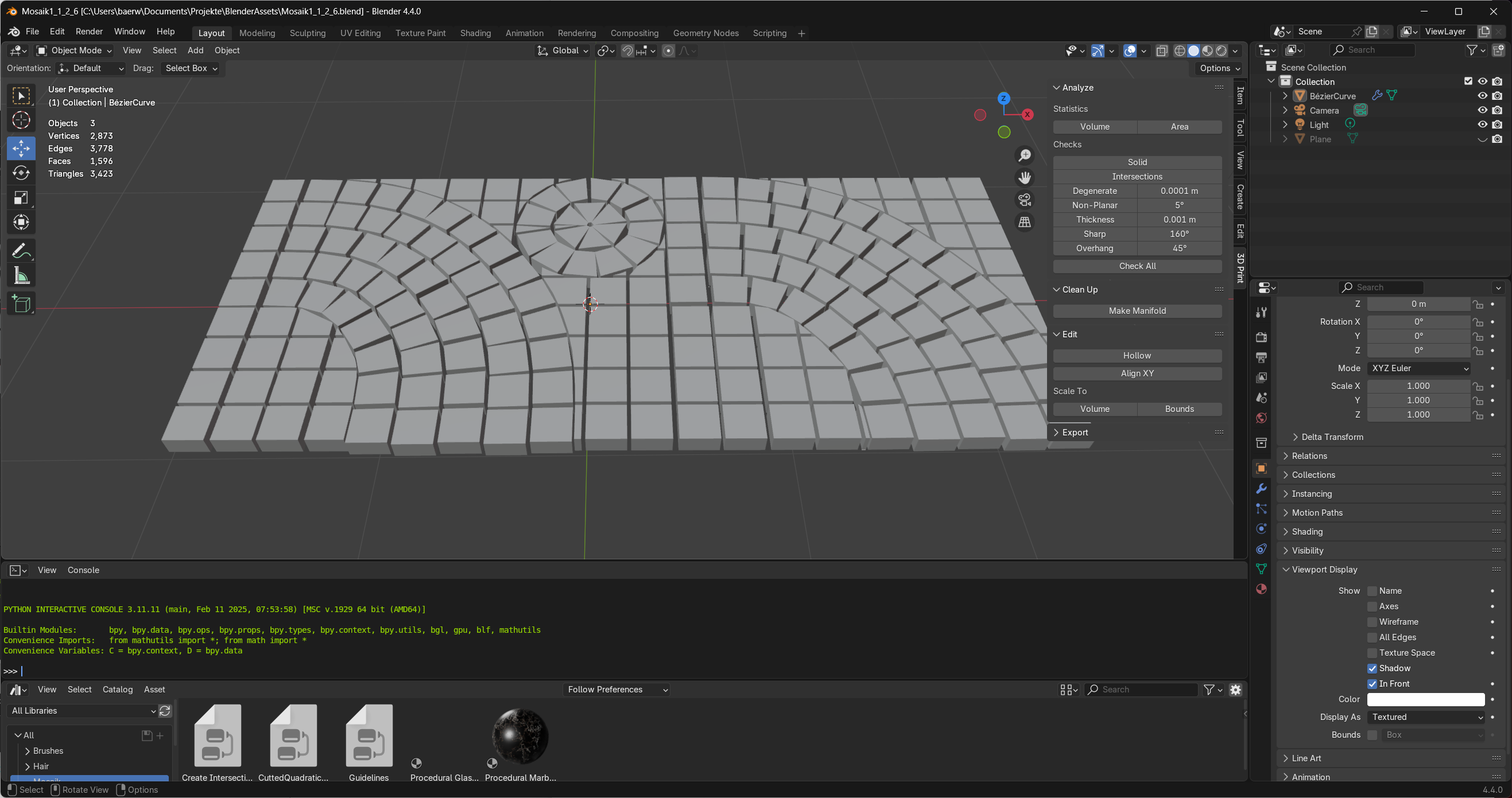Open the Render menu

pyautogui.click(x=88, y=32)
